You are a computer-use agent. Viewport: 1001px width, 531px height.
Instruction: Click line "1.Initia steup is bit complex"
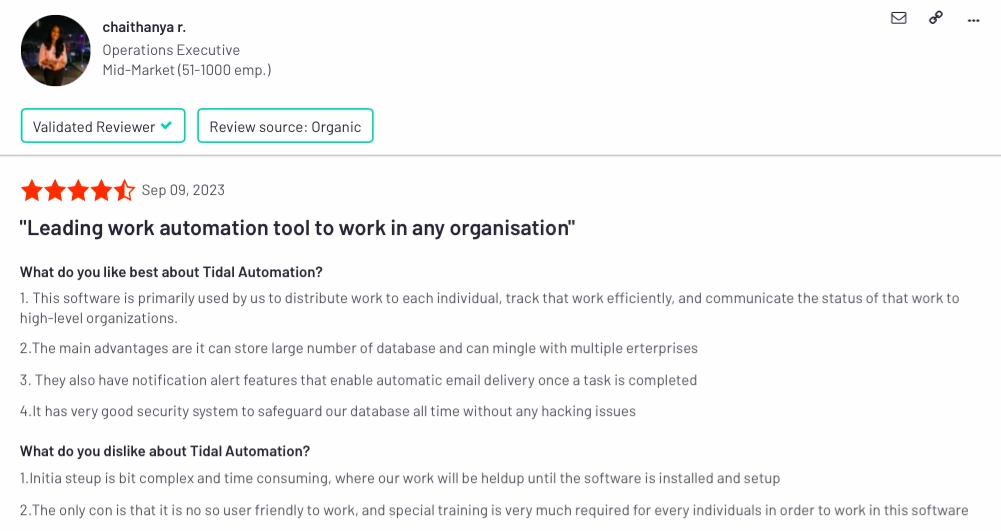pyautogui.click(x=400, y=478)
